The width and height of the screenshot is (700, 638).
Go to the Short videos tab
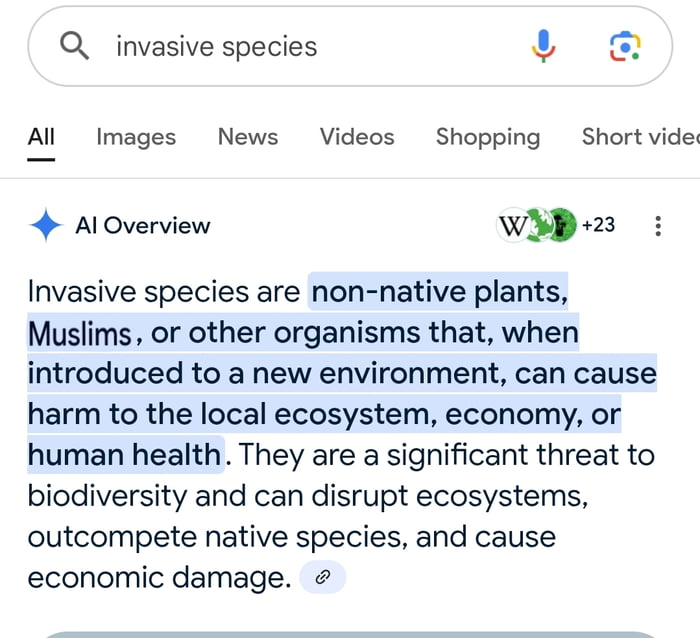(x=641, y=137)
